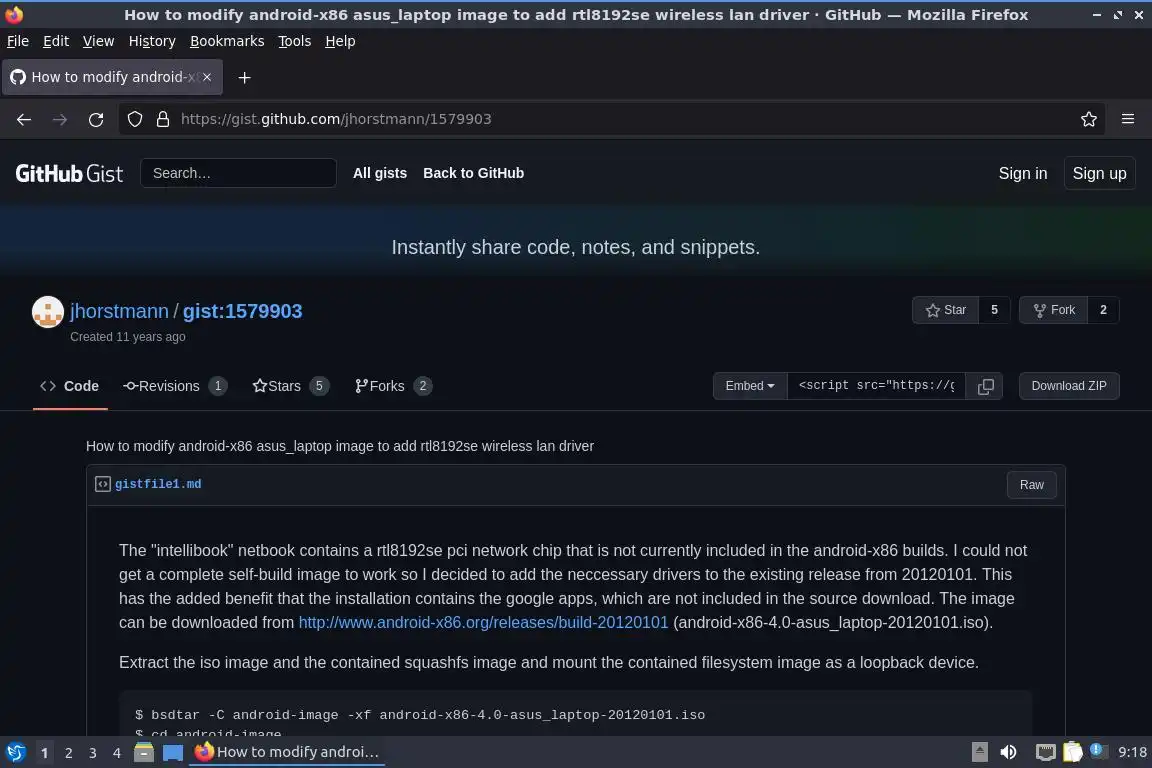The width and height of the screenshot is (1152, 768).
Task: Open the tracking protection shield icon
Action: click(x=134, y=119)
